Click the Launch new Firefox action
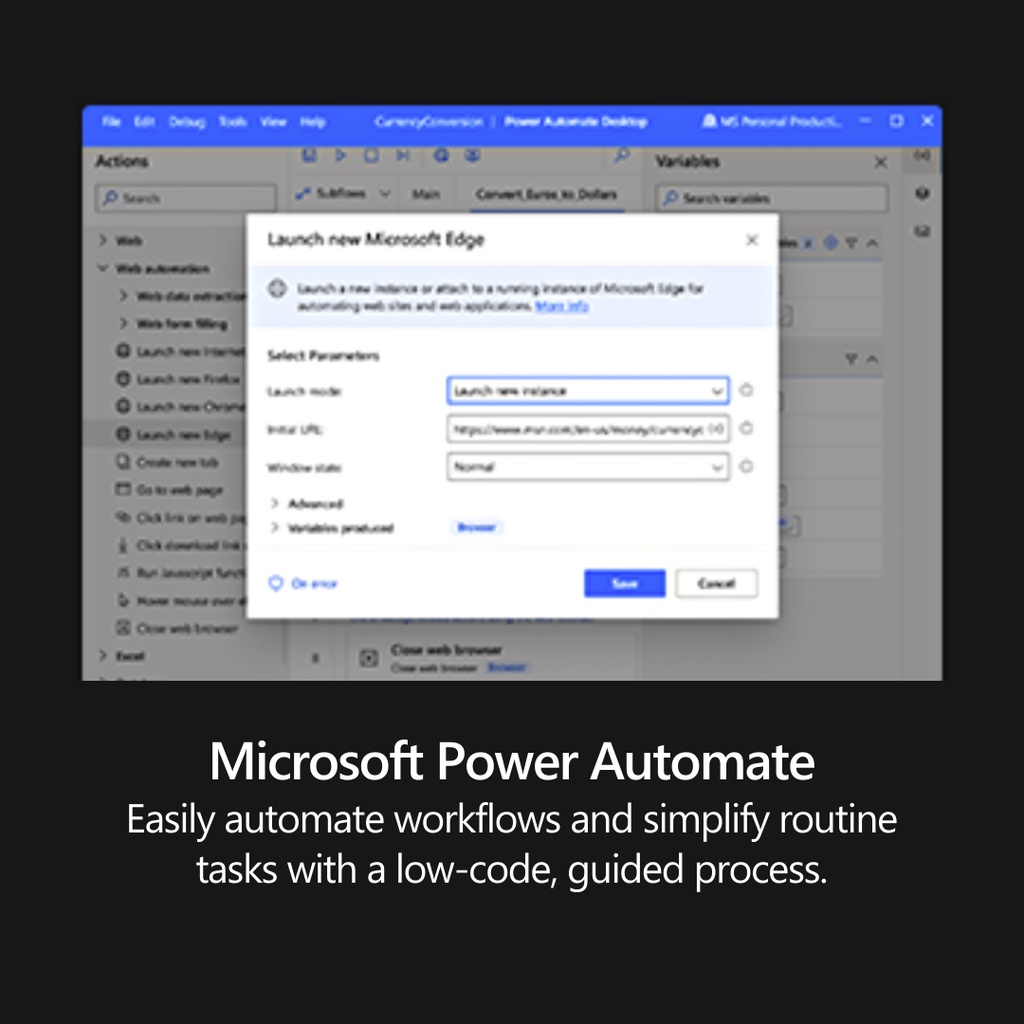 click(178, 379)
